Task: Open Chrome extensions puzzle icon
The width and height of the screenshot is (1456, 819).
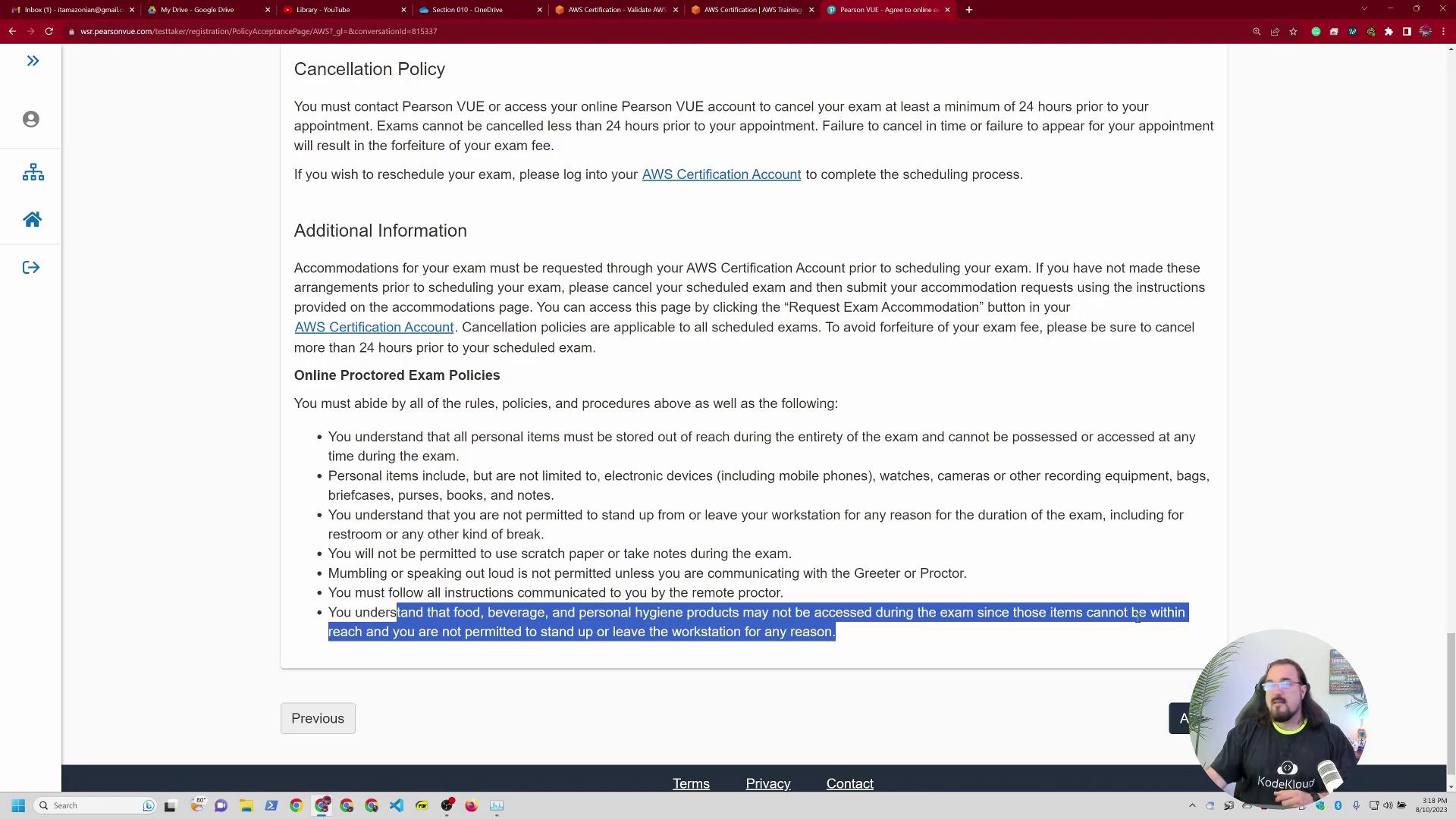Action: click(x=1389, y=31)
